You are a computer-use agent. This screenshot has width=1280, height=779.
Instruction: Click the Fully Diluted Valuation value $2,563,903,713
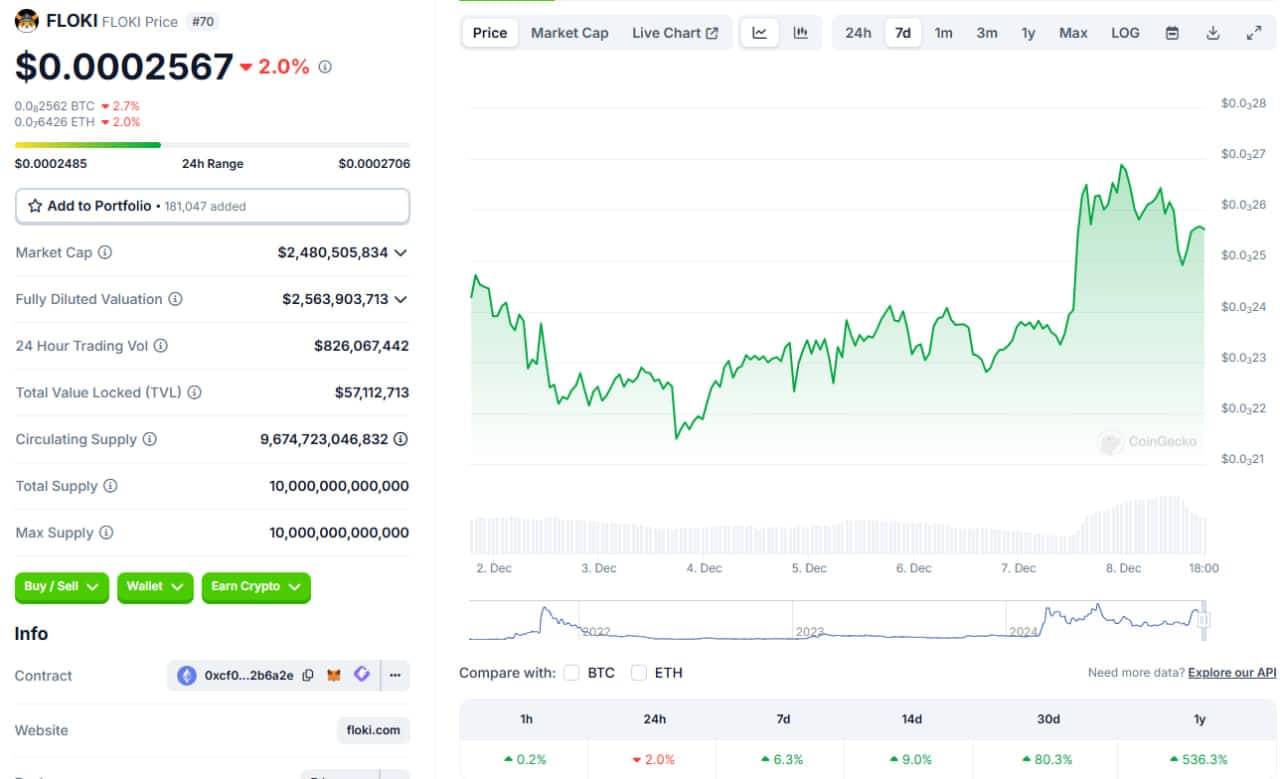(335, 299)
